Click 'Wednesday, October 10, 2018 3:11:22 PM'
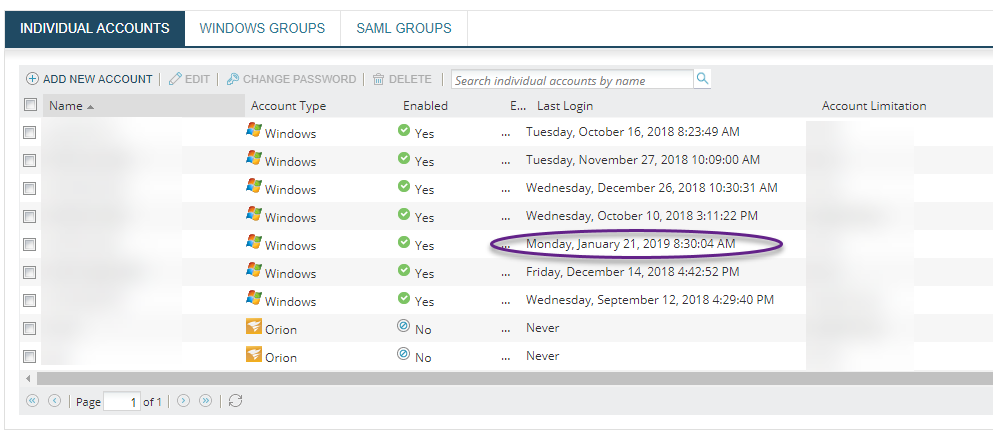The width and height of the screenshot is (993, 438). (x=642, y=215)
